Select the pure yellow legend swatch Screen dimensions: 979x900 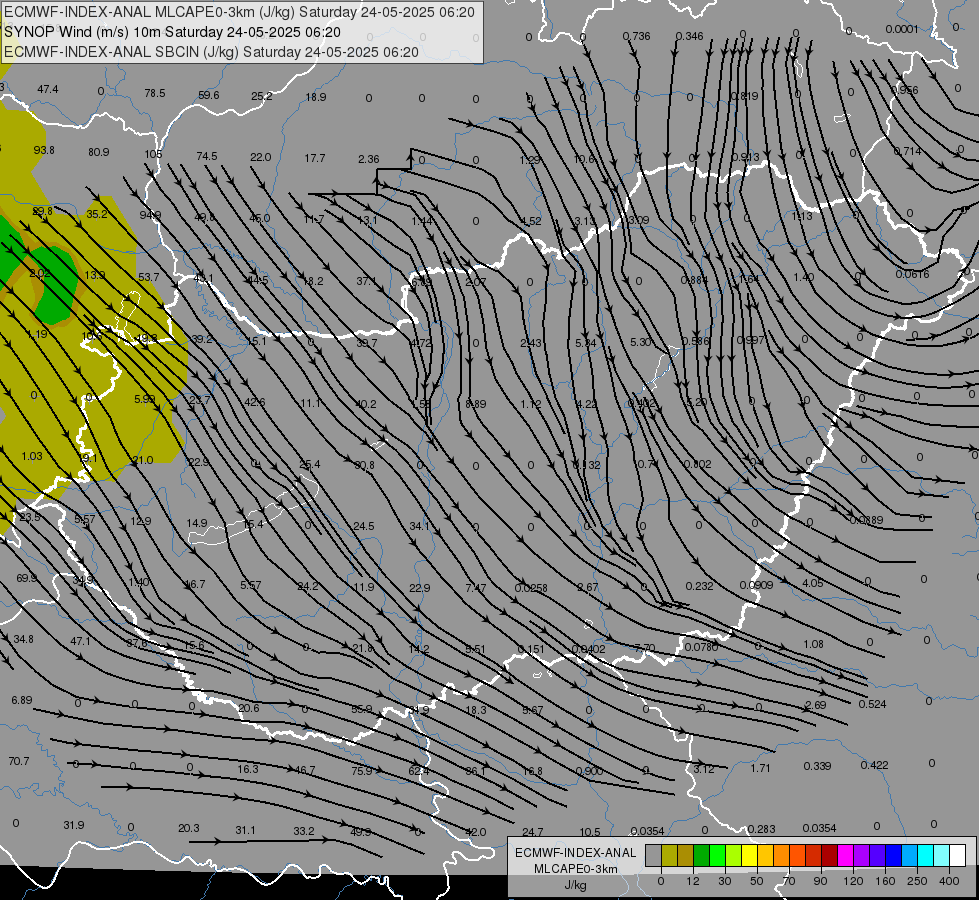(749, 855)
